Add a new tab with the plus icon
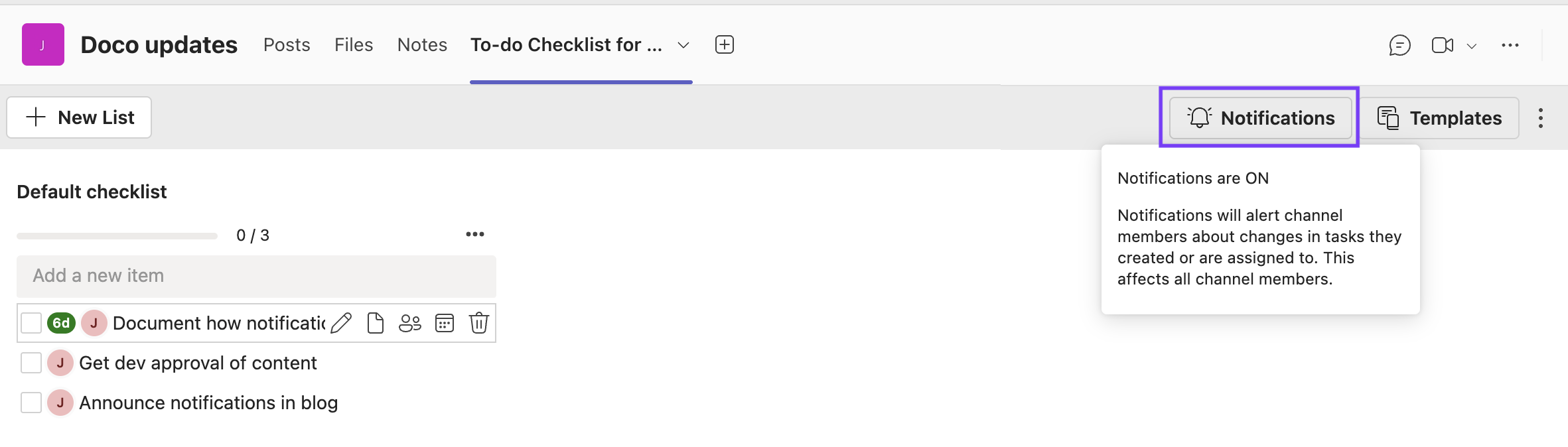This screenshot has height=447, width=1568. [x=724, y=44]
